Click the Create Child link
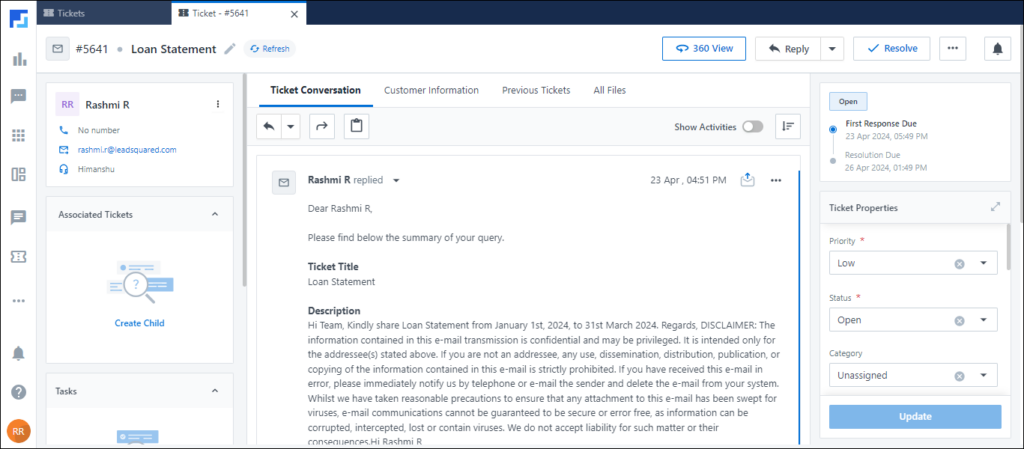The width and height of the screenshot is (1024, 449). click(140, 323)
